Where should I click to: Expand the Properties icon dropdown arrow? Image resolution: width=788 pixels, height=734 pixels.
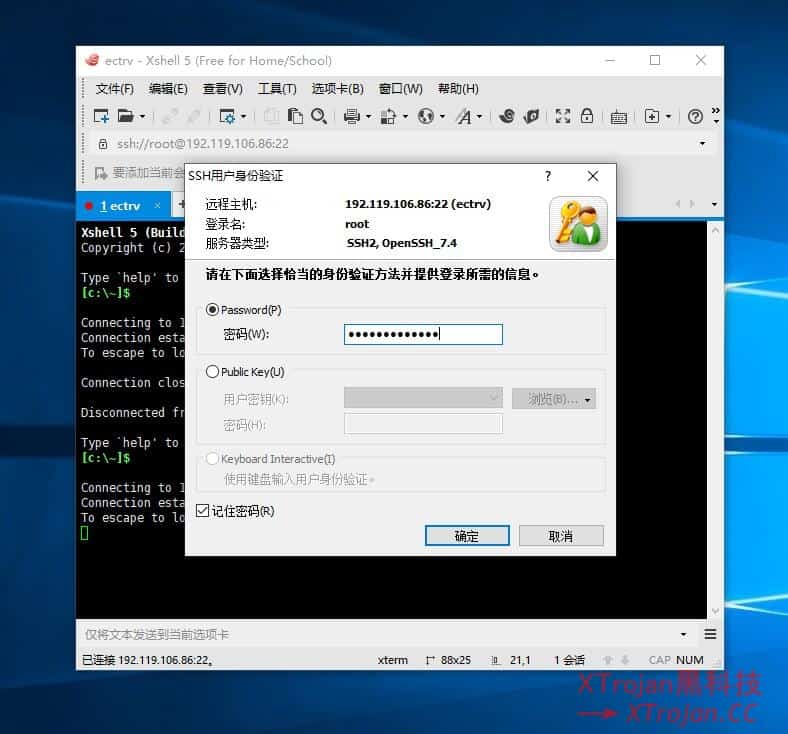point(244,117)
